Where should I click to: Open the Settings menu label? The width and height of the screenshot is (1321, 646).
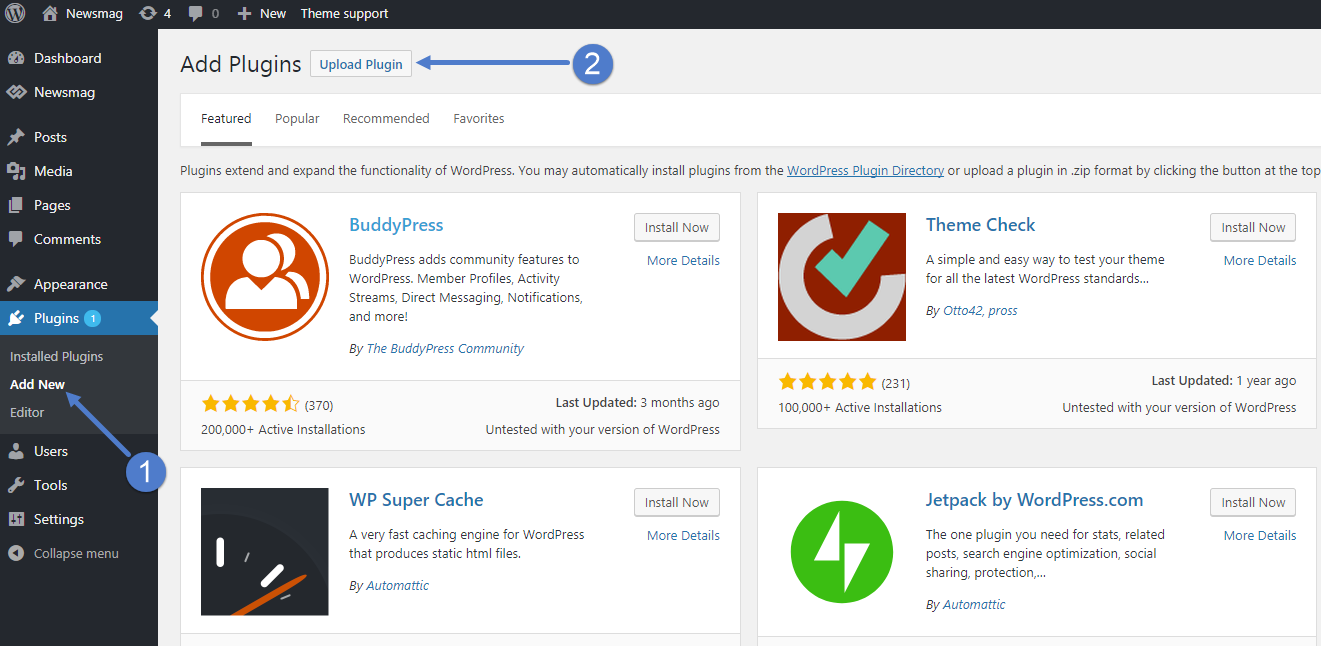59,519
